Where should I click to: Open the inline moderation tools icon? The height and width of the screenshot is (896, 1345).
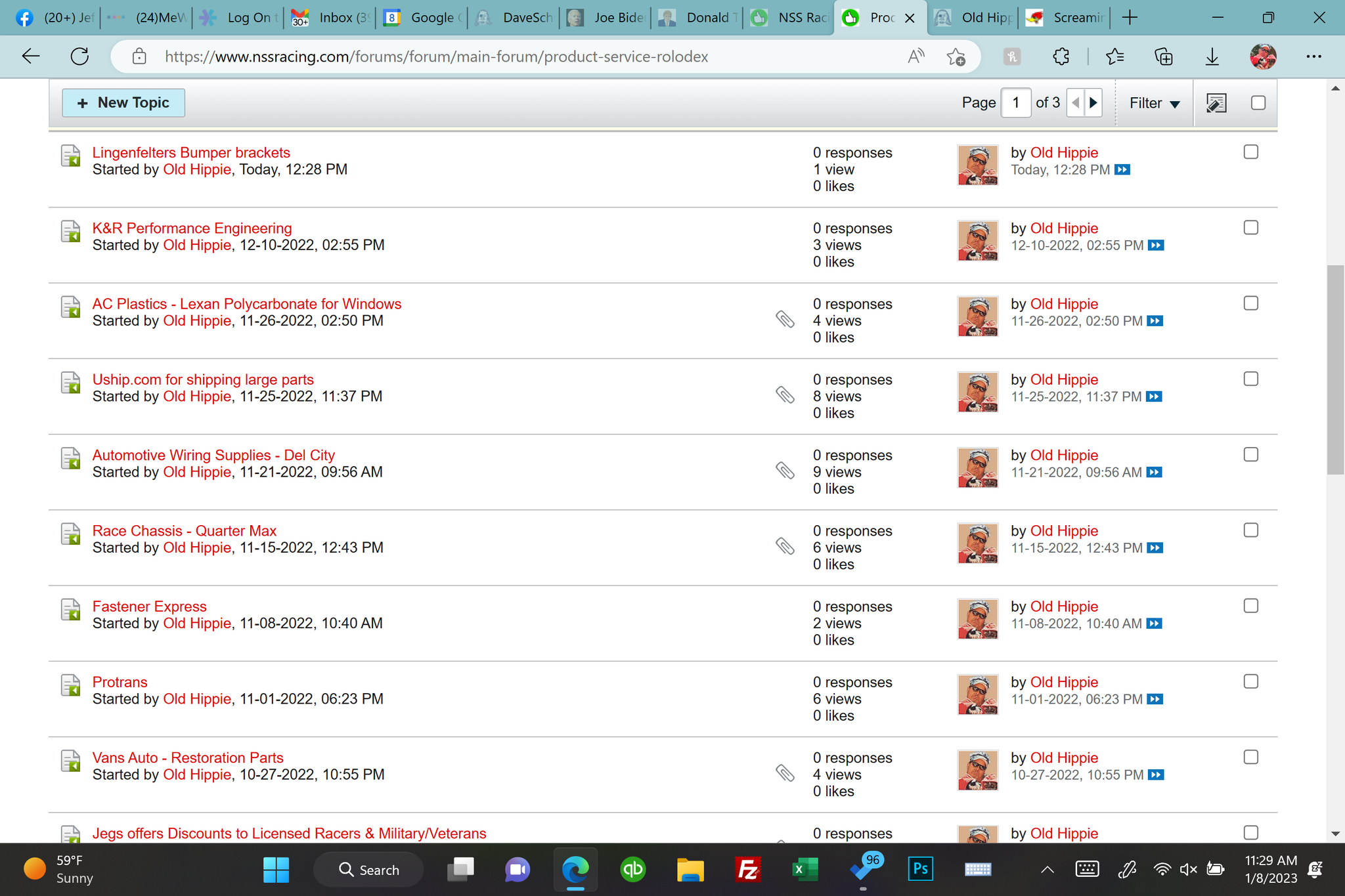(1216, 103)
